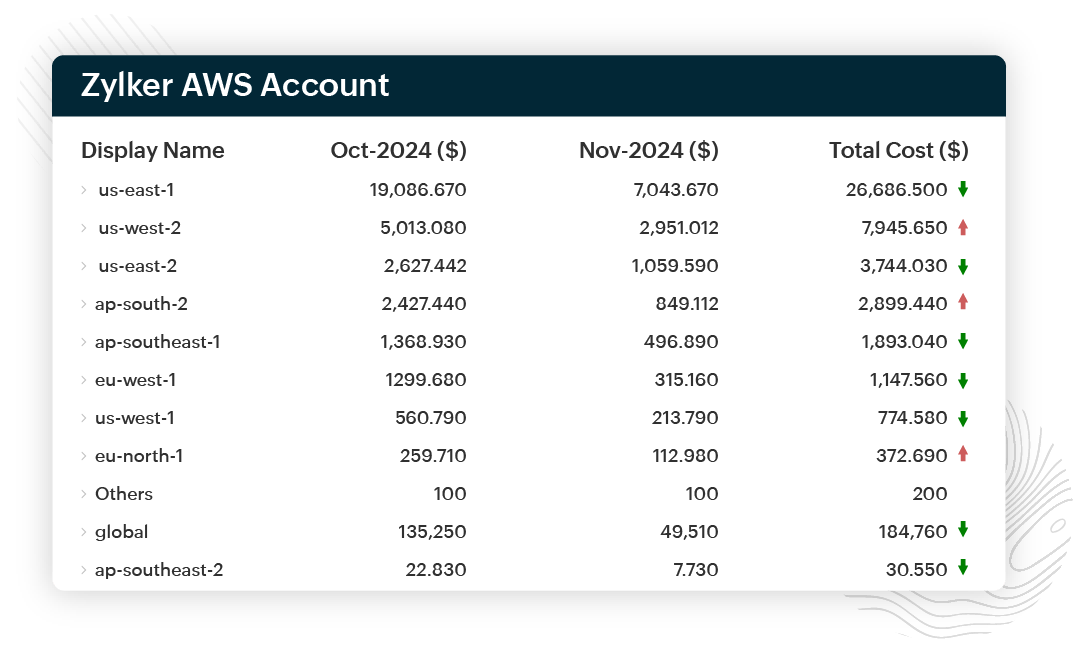
Task: Click the green down arrow for ap-southeast-1
Action: coord(963,341)
